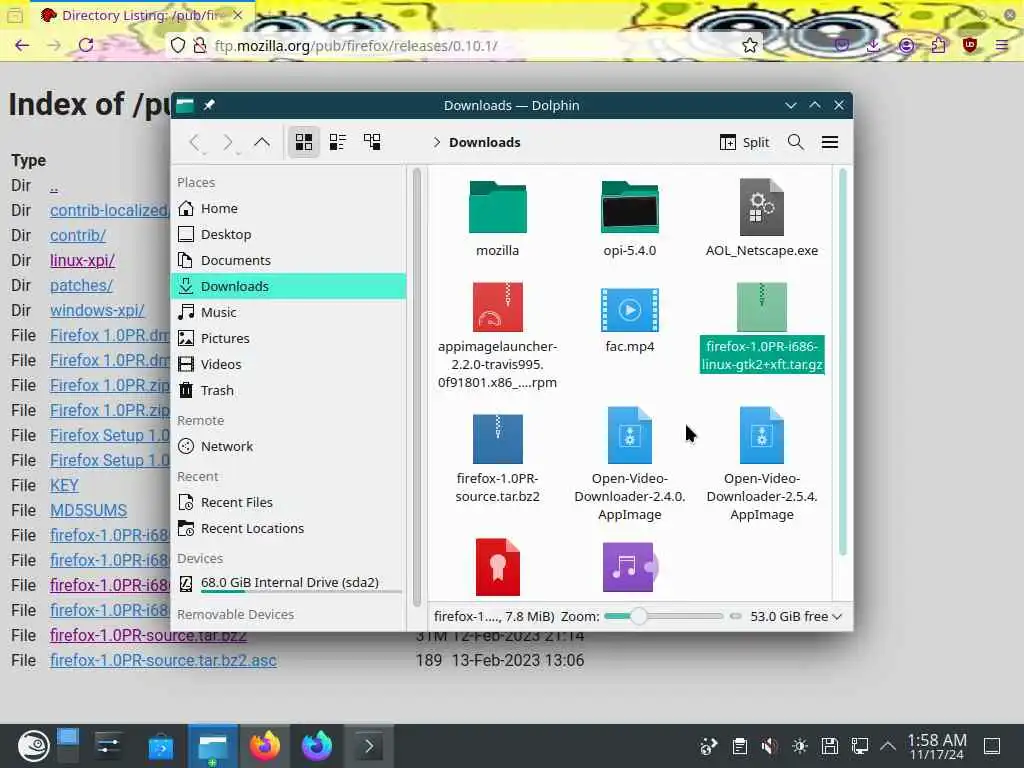
Task: Open Home in Places panel
Action: (289, 208)
